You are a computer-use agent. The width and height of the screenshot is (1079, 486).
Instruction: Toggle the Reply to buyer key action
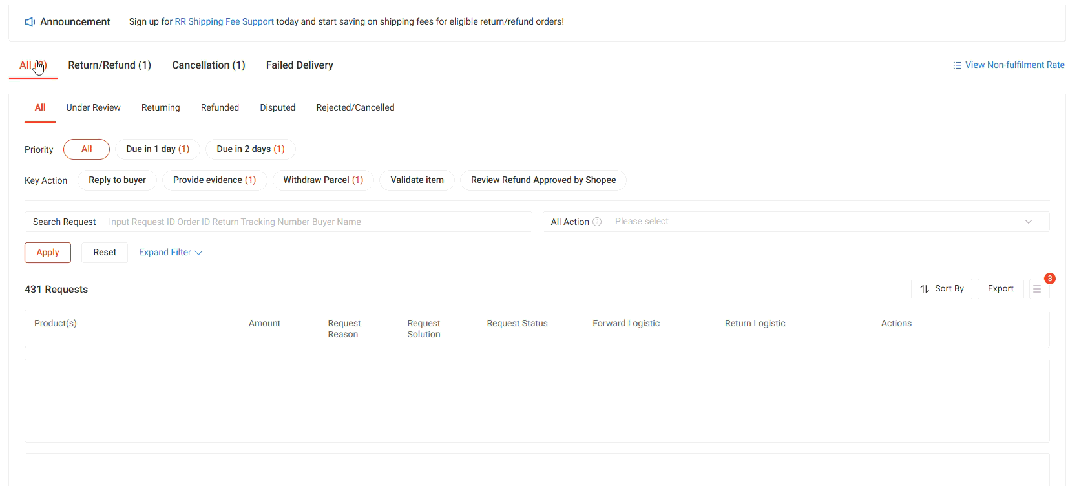pos(117,180)
